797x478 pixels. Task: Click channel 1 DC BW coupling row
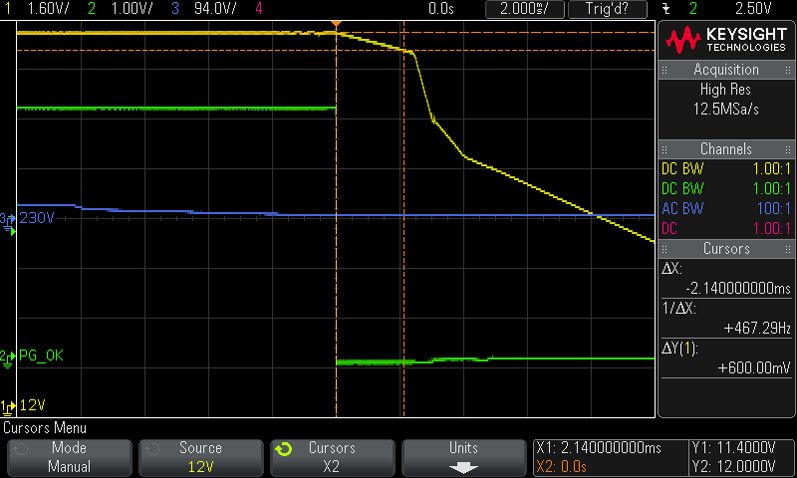tap(726, 169)
